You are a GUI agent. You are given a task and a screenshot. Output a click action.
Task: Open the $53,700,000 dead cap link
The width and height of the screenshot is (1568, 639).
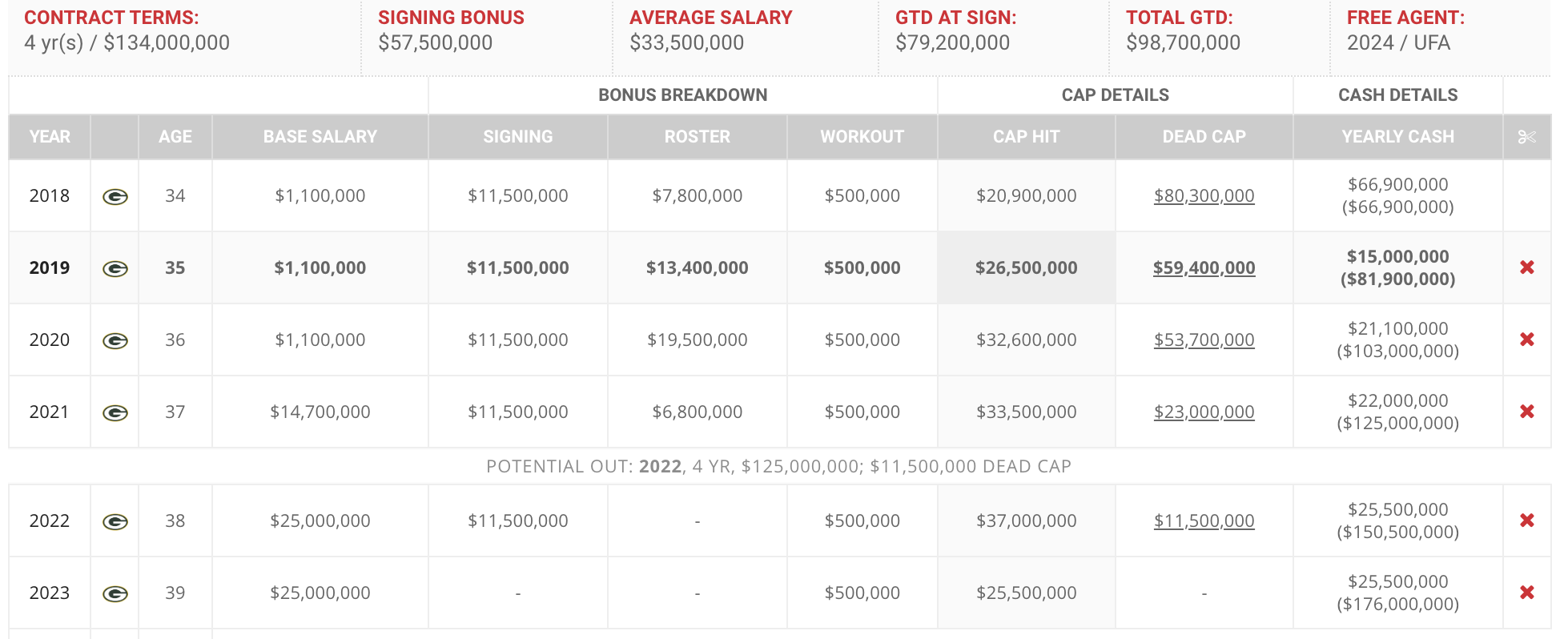coord(1204,340)
